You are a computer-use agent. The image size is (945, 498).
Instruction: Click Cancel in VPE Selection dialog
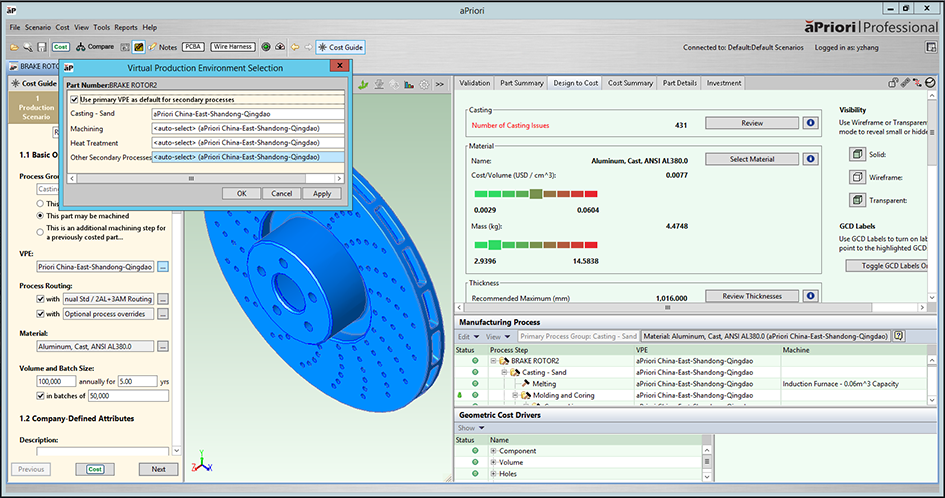[x=281, y=194]
